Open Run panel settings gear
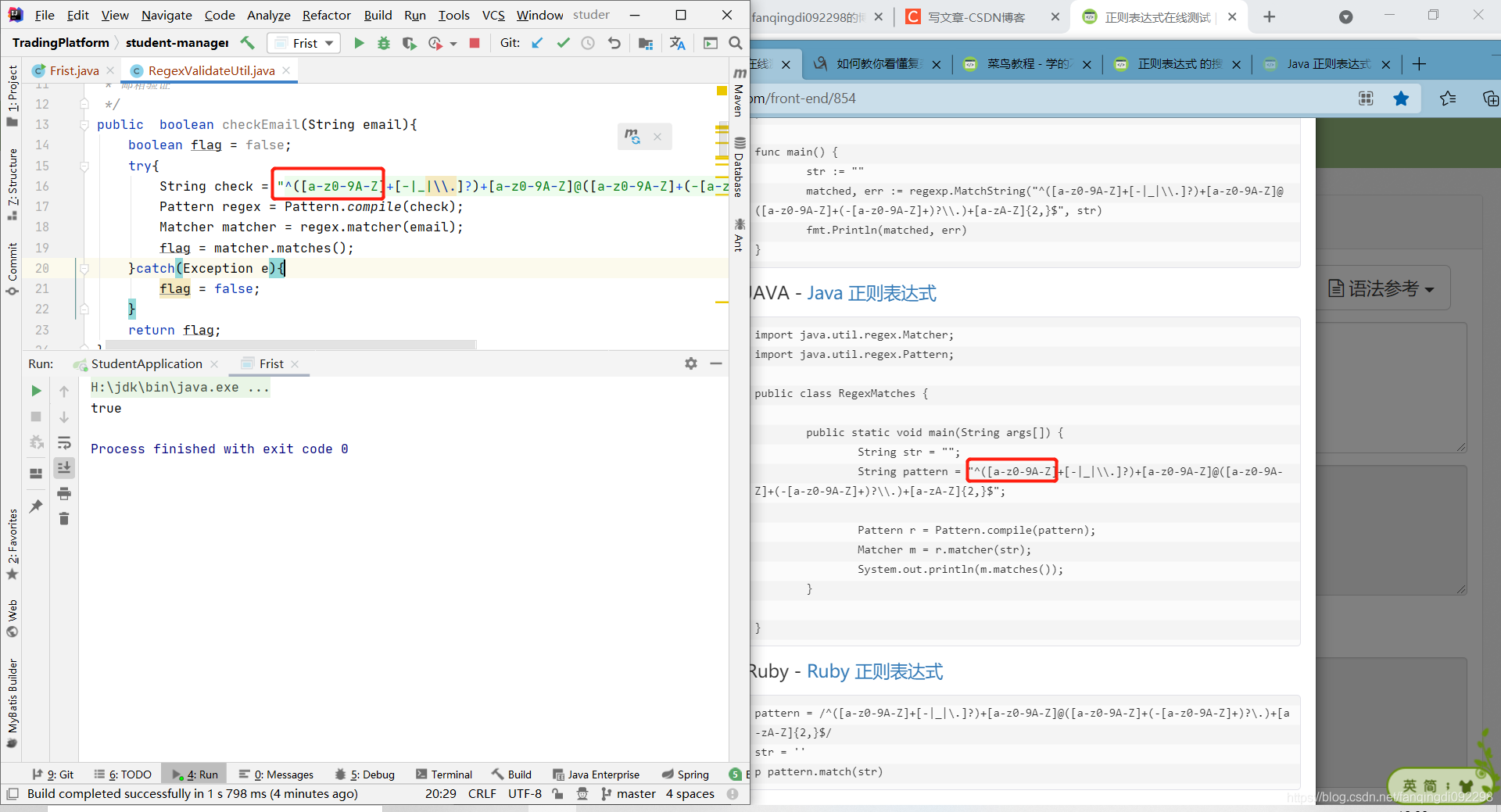The height and width of the screenshot is (812, 1501). (690, 363)
